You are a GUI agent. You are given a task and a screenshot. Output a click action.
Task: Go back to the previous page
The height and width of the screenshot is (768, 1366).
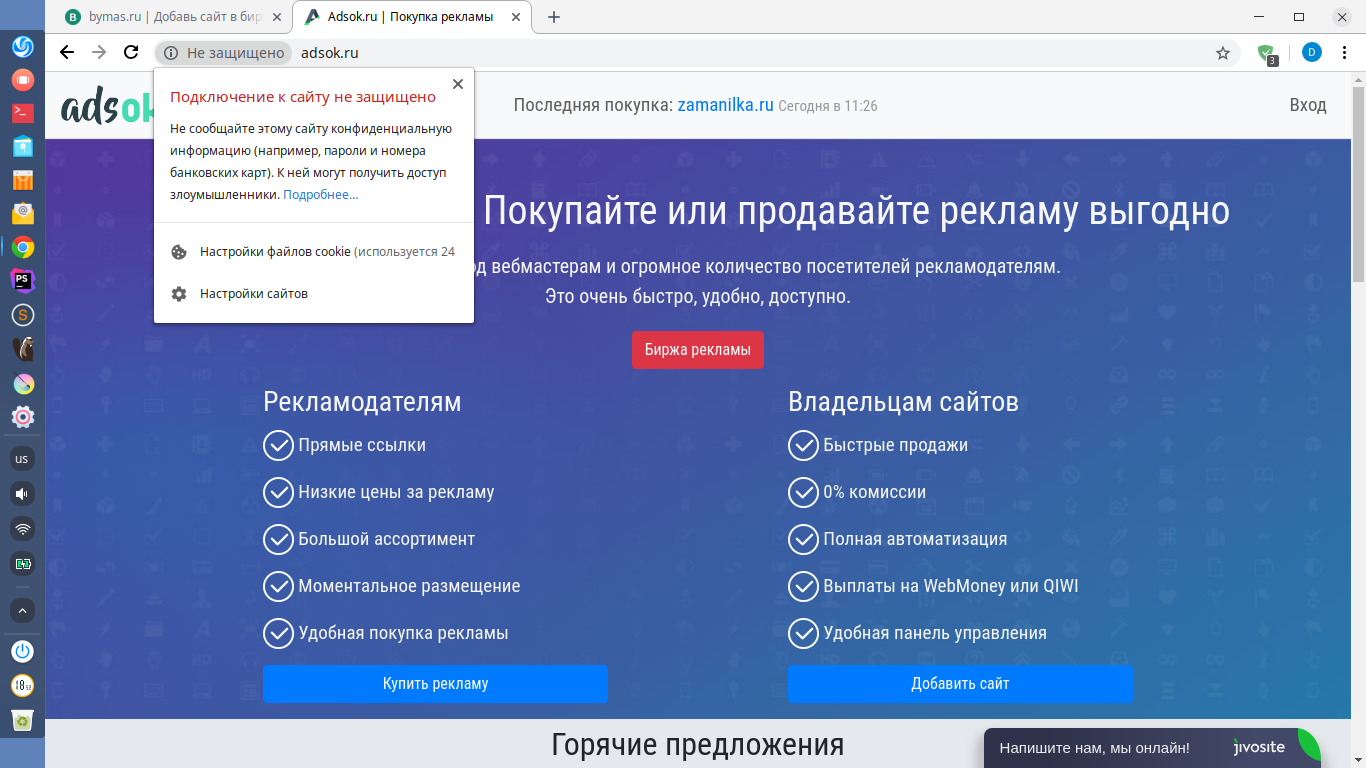[x=67, y=53]
